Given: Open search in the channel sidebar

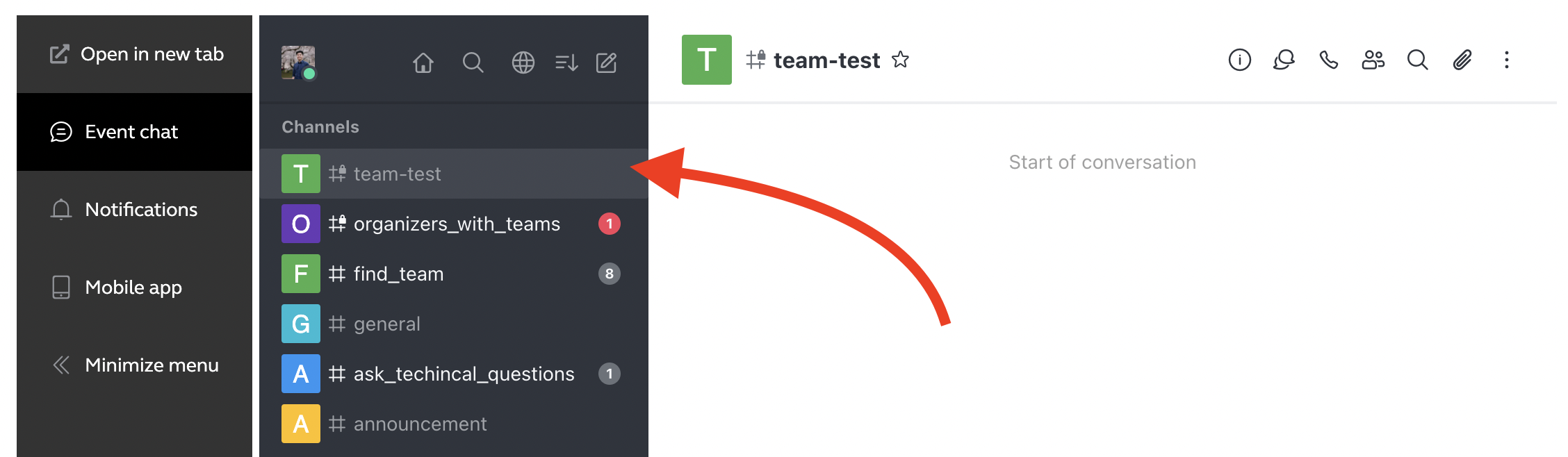Looking at the screenshot, I should pos(473,63).
